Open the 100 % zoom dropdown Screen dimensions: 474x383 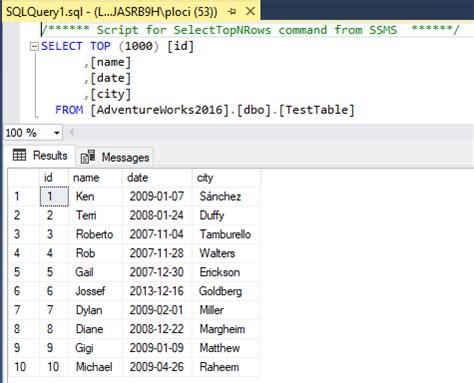tap(57, 133)
